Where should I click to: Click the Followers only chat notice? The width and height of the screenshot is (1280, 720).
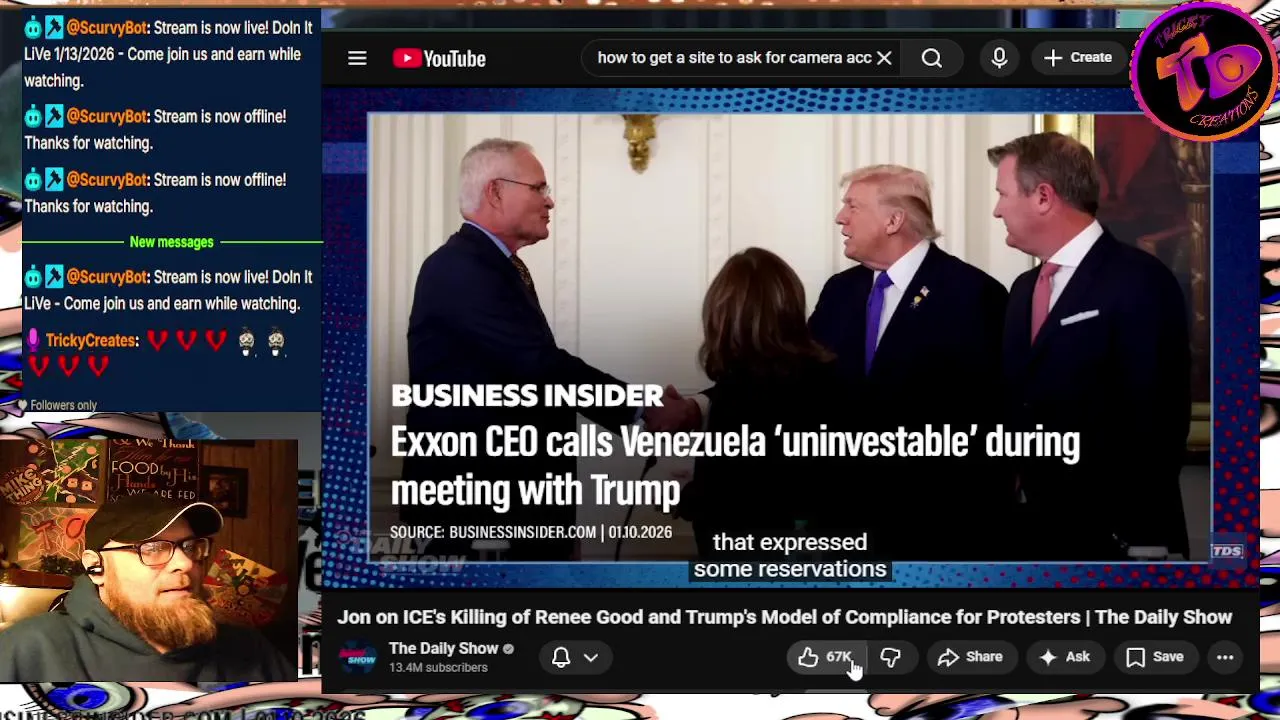pos(63,405)
